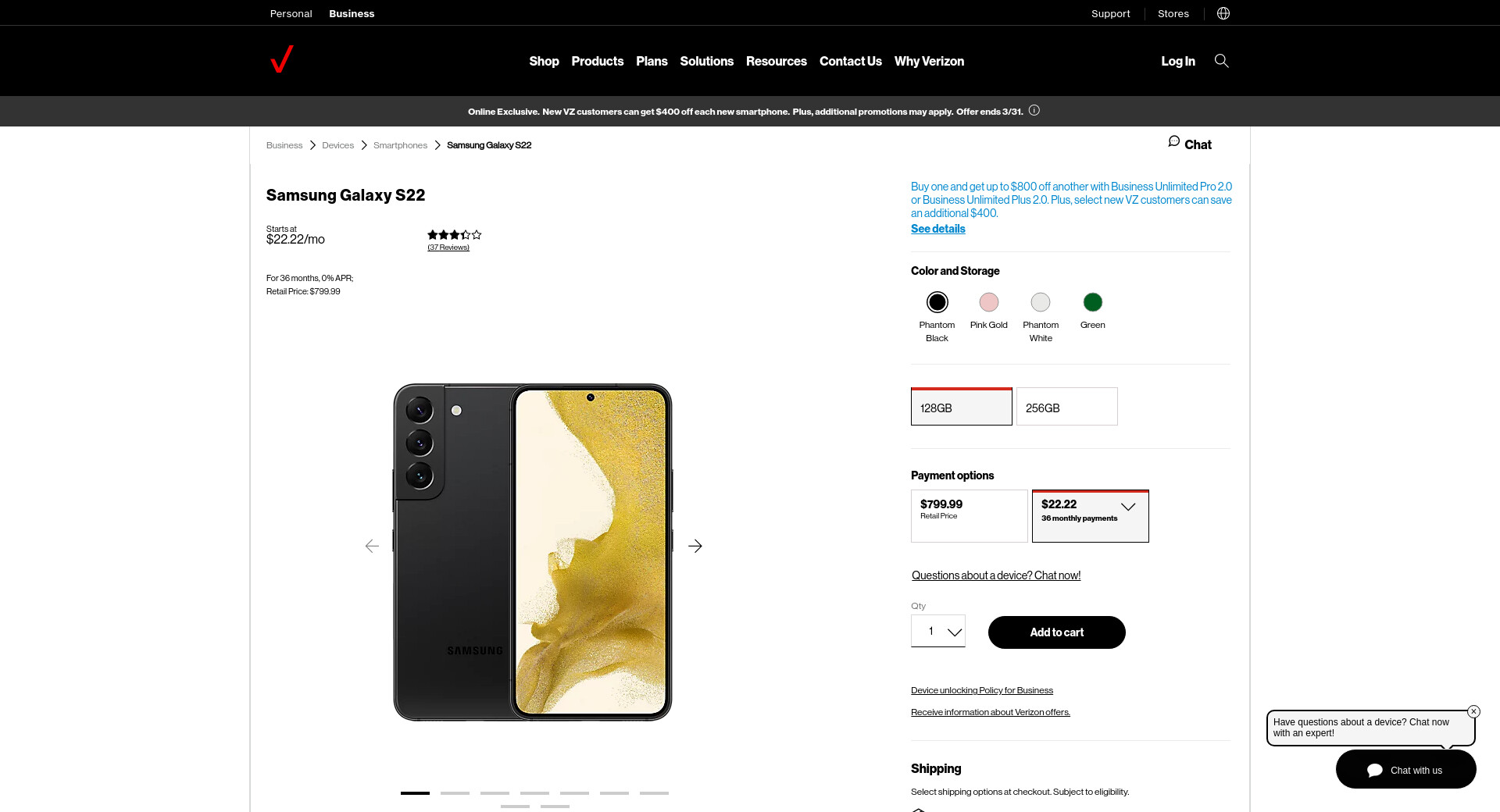Show the next phone image
Screen dimensions: 1500x812
click(695, 547)
